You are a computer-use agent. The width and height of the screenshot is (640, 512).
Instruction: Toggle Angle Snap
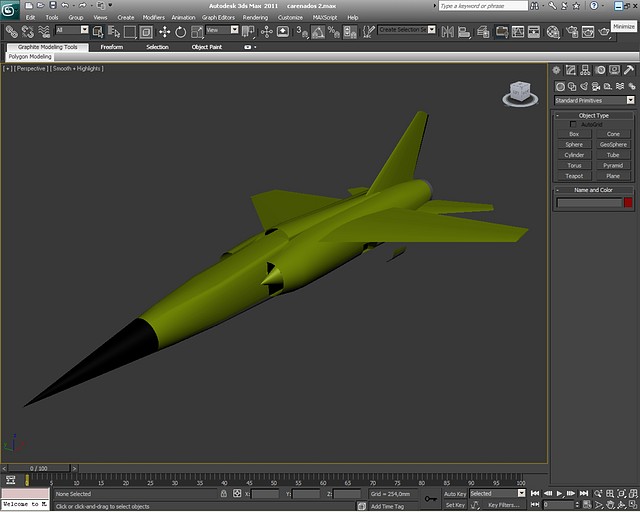[x=318, y=31]
